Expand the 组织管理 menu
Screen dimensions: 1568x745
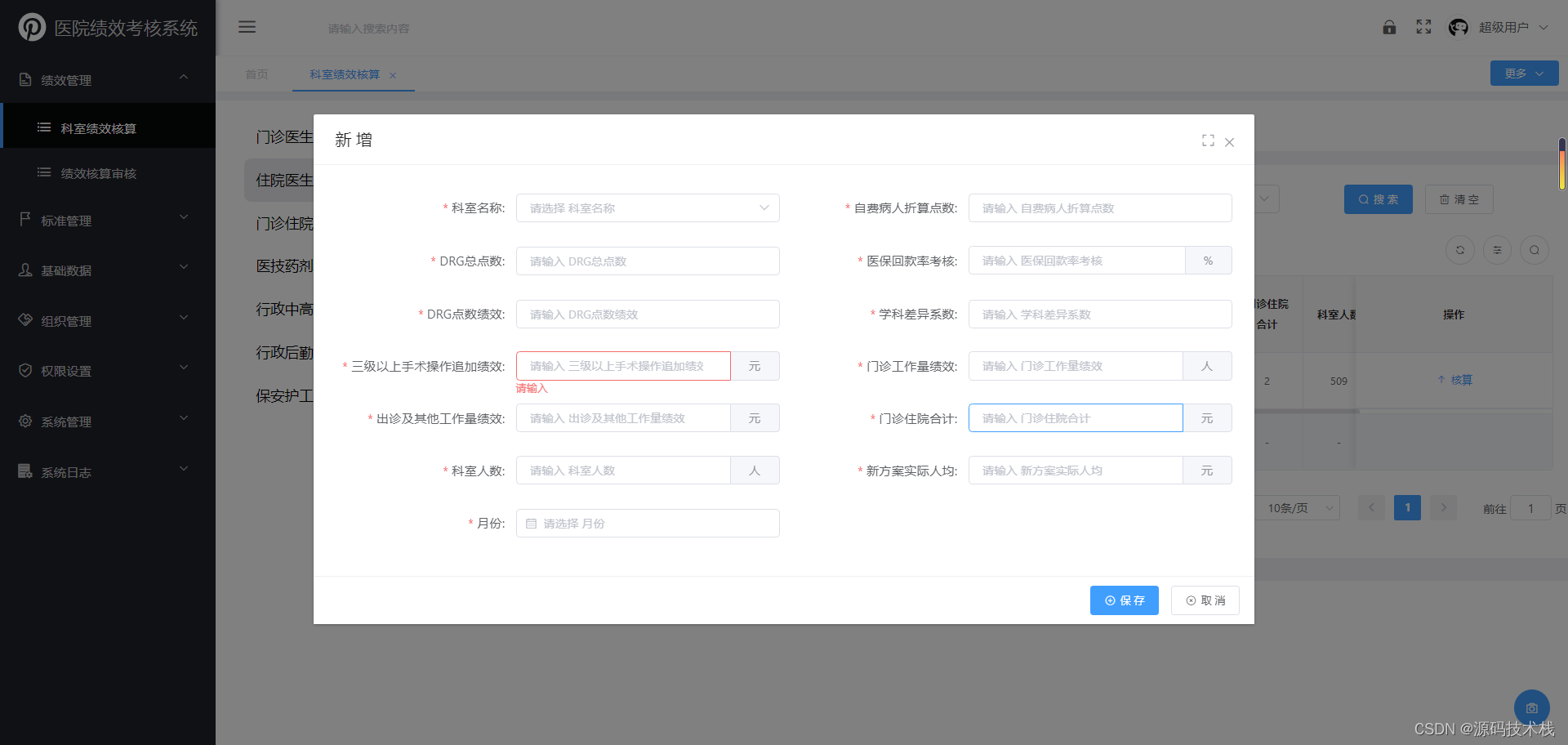[x=184, y=319]
